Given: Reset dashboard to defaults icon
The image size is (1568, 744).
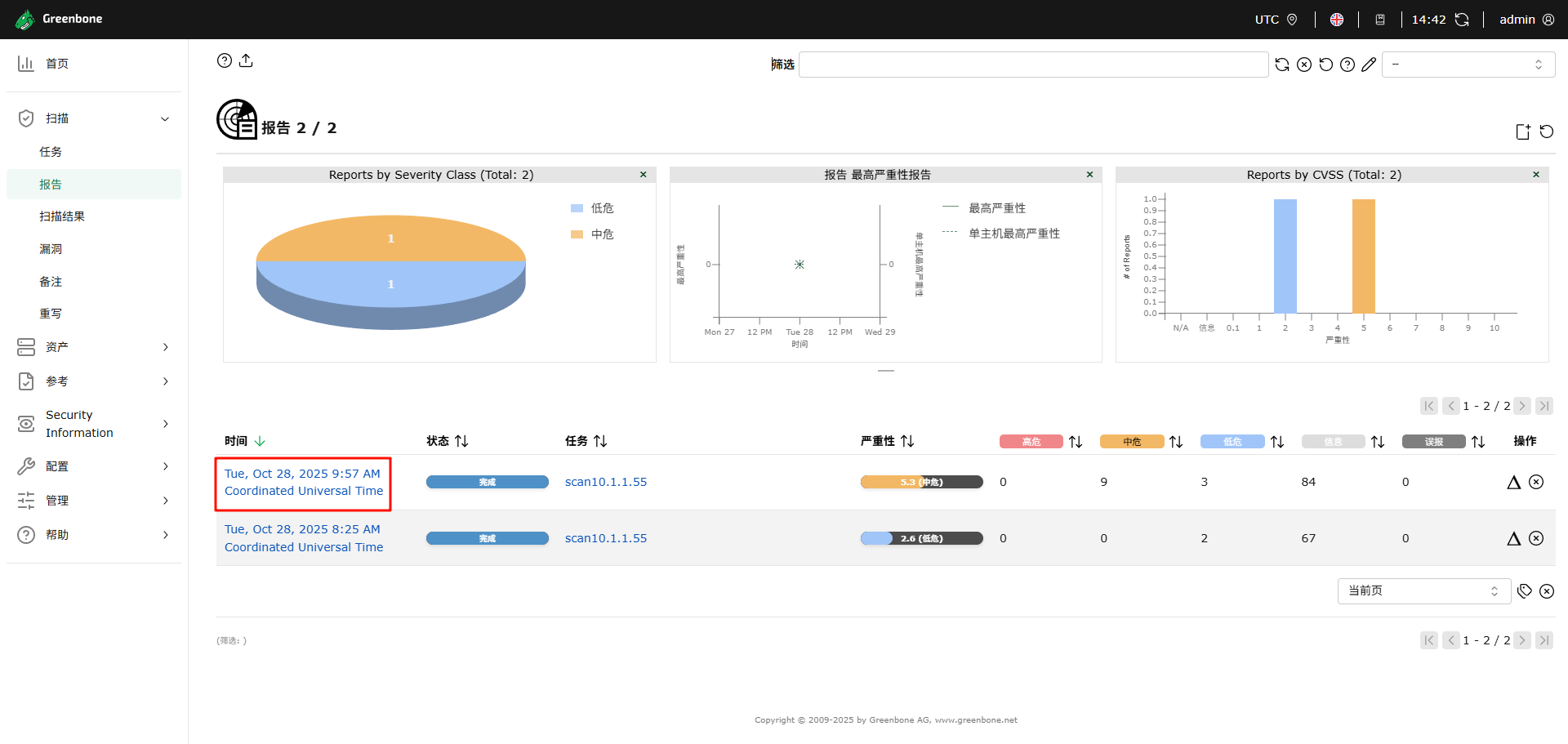Looking at the screenshot, I should [x=1547, y=131].
